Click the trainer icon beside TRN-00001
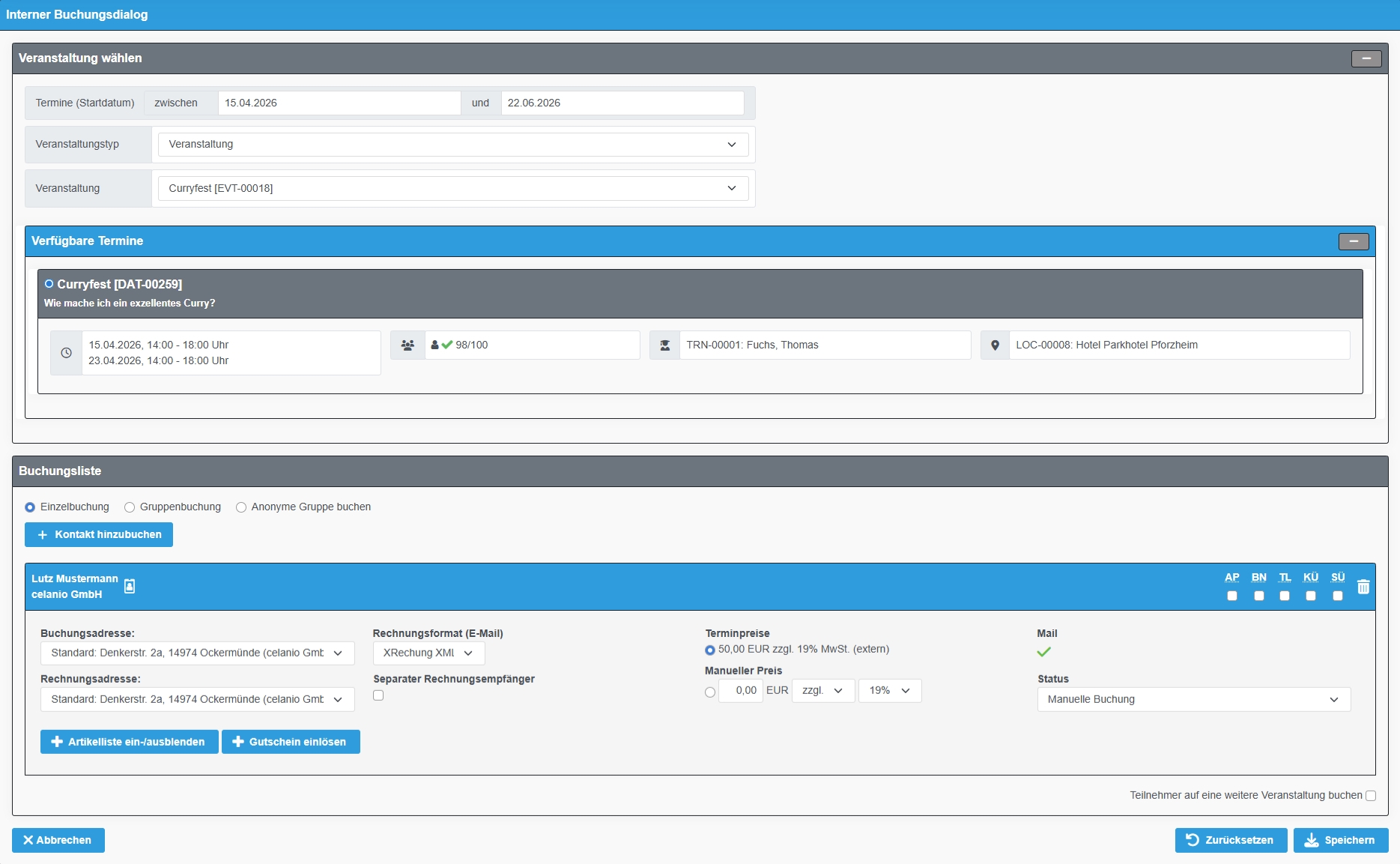The width and height of the screenshot is (1400, 864). coord(664,345)
